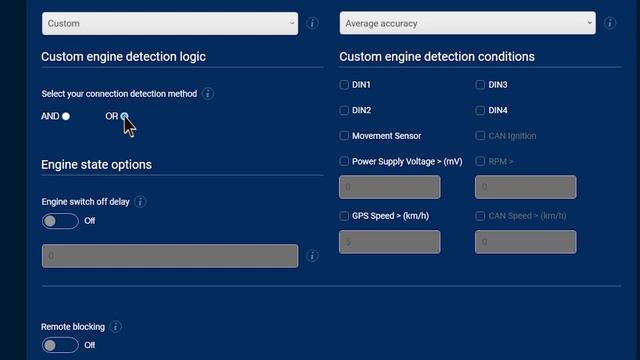Click info icon next to Custom dropdown

pyautogui.click(x=312, y=23)
